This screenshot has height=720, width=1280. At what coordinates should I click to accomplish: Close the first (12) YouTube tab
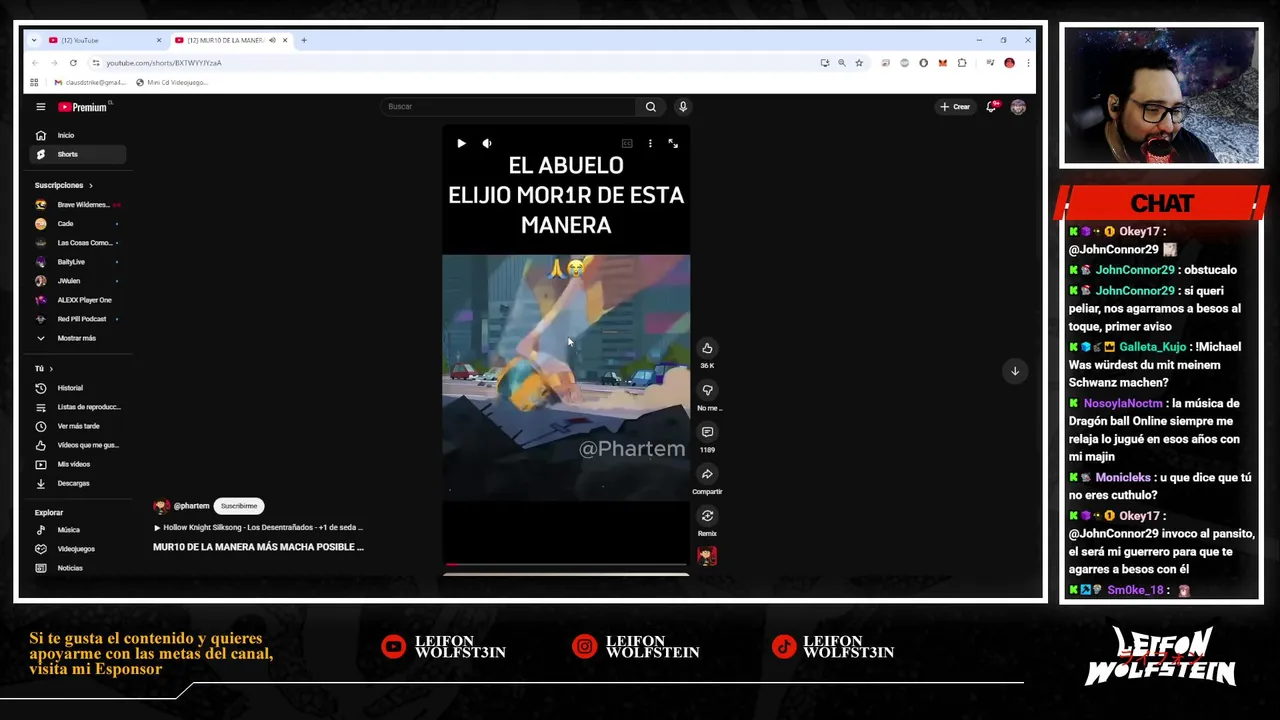(158, 40)
